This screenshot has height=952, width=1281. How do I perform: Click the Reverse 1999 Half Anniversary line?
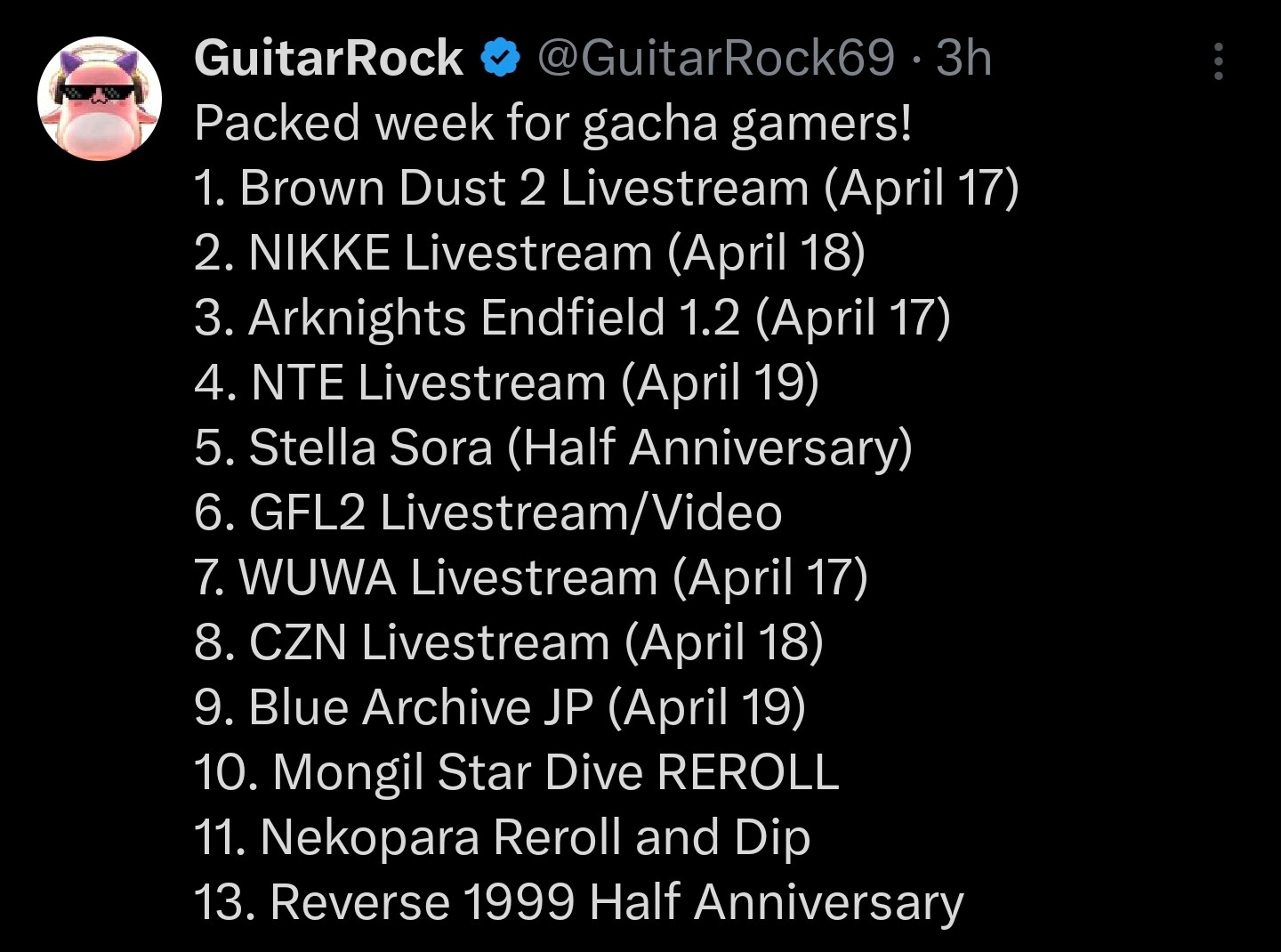click(578, 902)
